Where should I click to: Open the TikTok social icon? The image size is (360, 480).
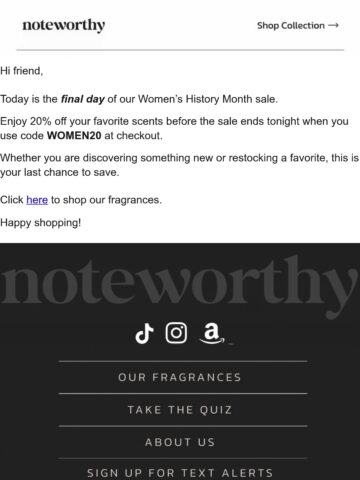coord(144,333)
